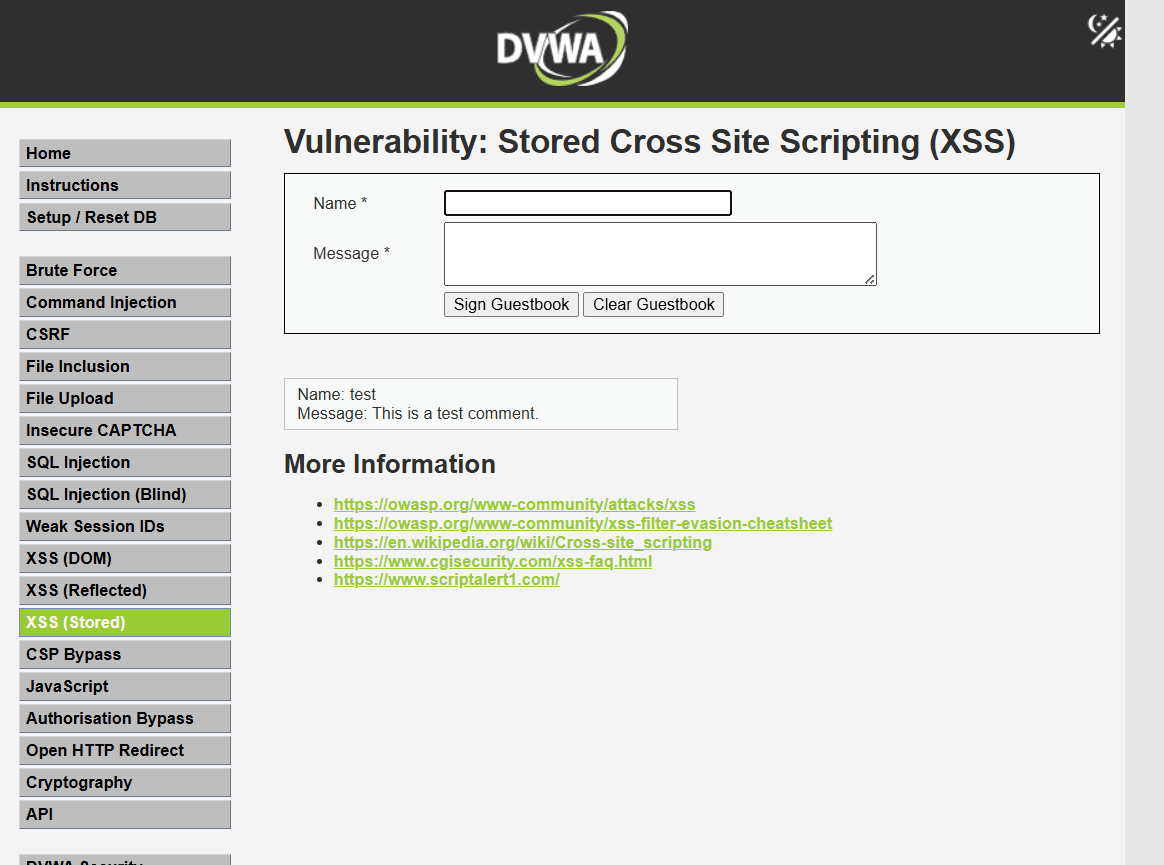Click the DVWA logo in header
Image resolution: width=1164 pixels, height=865 pixels.
[x=562, y=49]
